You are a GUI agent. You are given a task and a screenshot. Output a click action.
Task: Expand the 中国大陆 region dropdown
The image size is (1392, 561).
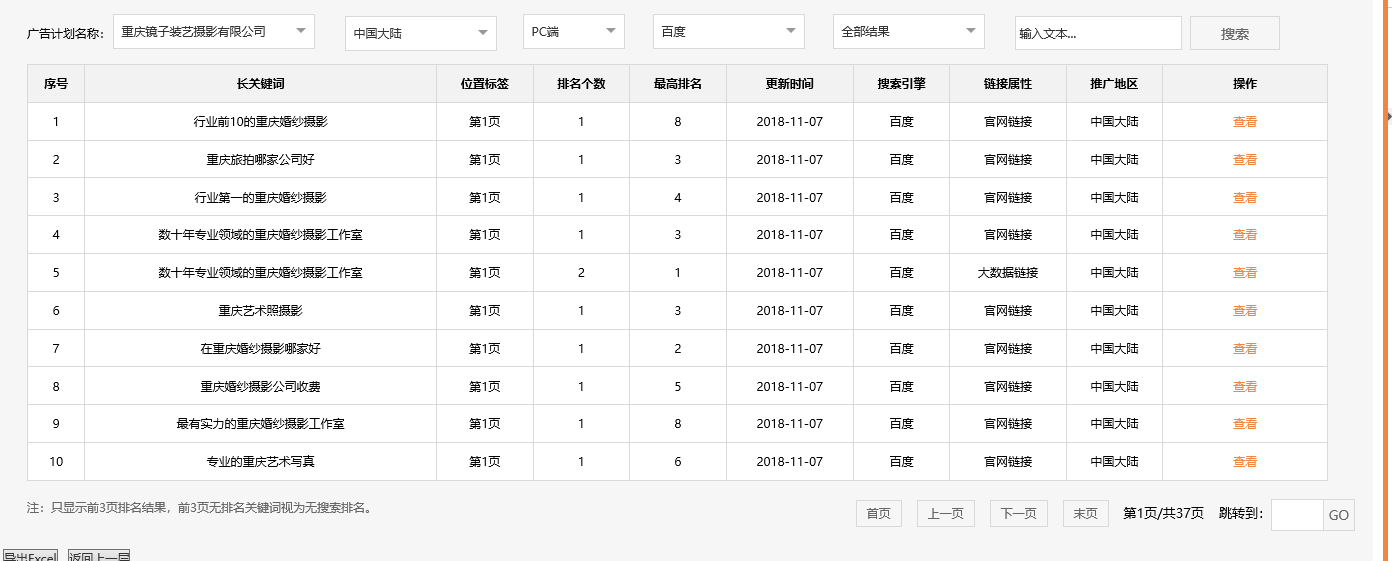421,33
